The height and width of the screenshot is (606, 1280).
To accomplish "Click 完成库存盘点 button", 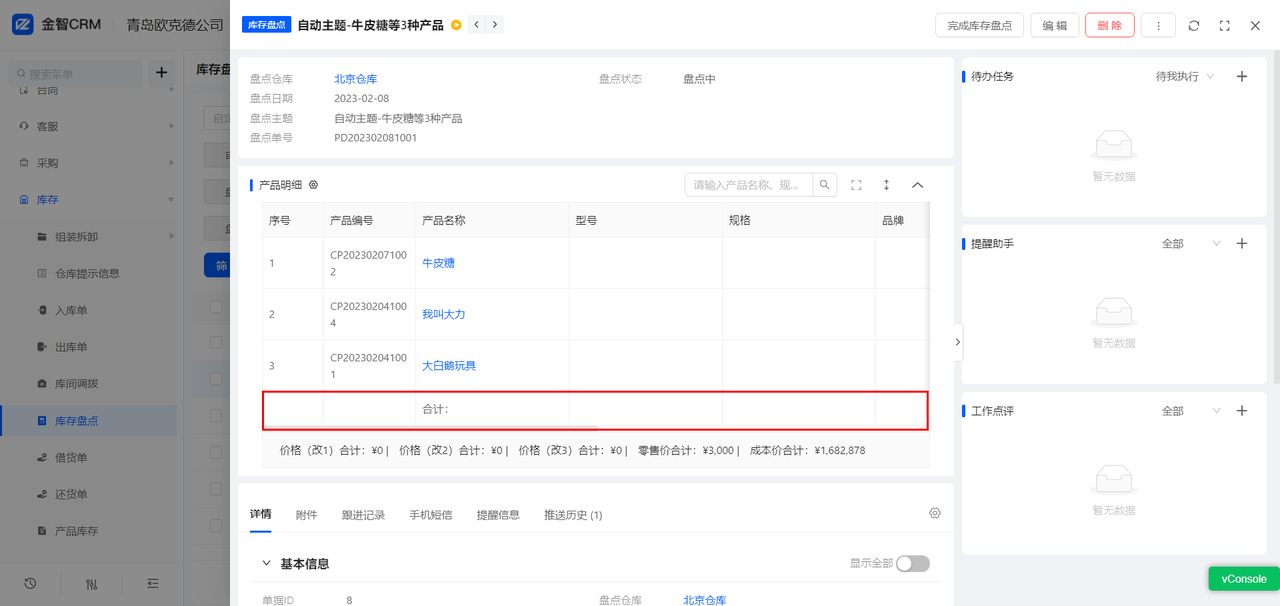I will (979, 25).
